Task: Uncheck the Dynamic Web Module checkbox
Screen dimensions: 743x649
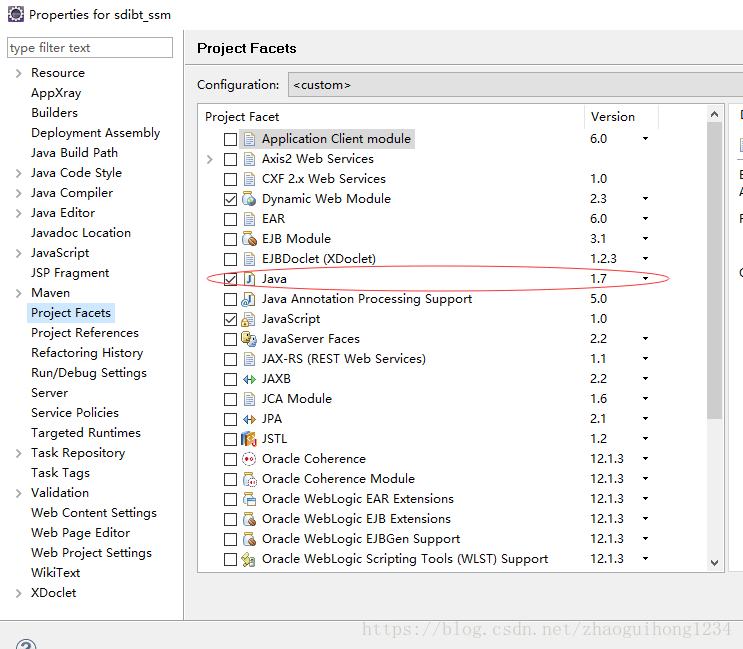Action: point(230,199)
